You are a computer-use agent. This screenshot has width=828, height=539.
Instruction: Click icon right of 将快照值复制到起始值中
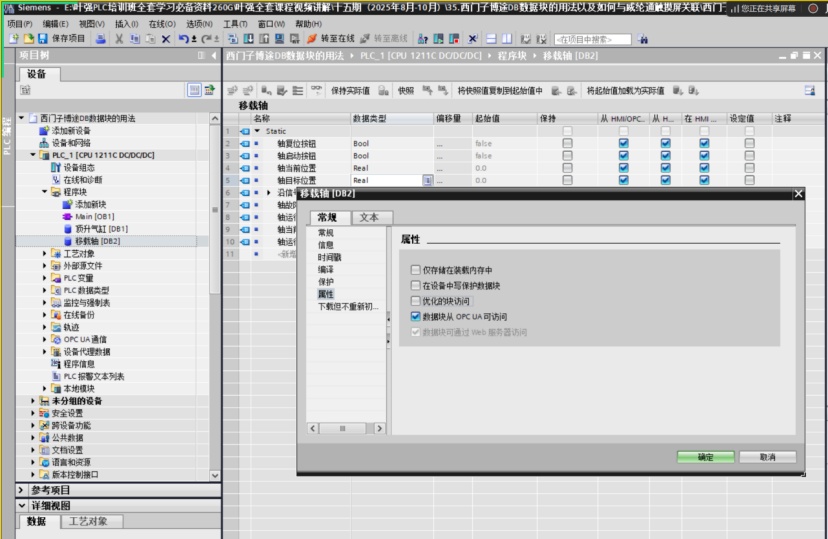click(556, 91)
